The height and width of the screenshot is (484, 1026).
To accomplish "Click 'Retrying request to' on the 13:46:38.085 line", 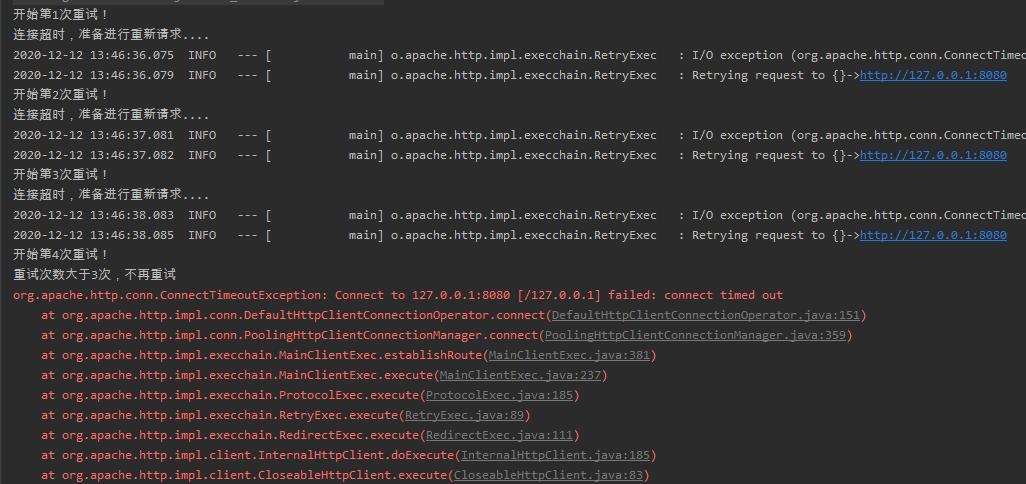I will click(758, 235).
